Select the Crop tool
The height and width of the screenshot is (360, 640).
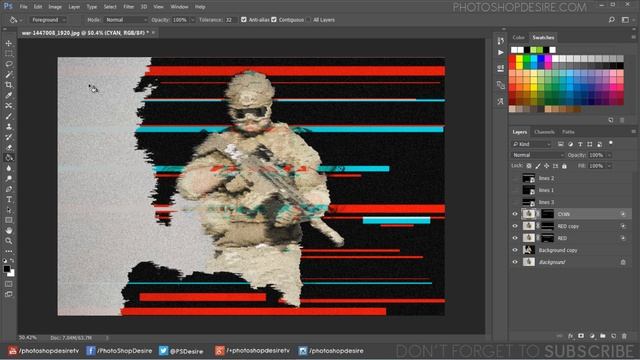coord(9,85)
